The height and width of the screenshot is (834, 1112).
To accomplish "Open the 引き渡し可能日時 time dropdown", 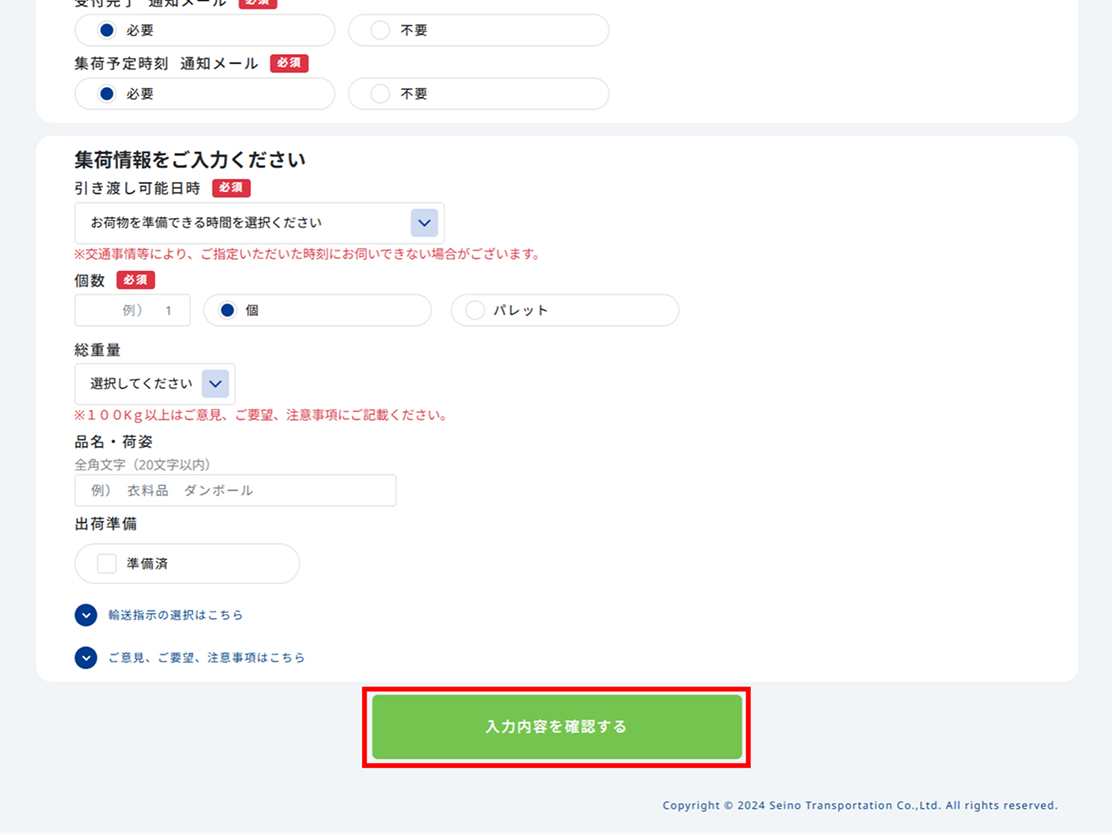I will point(260,223).
